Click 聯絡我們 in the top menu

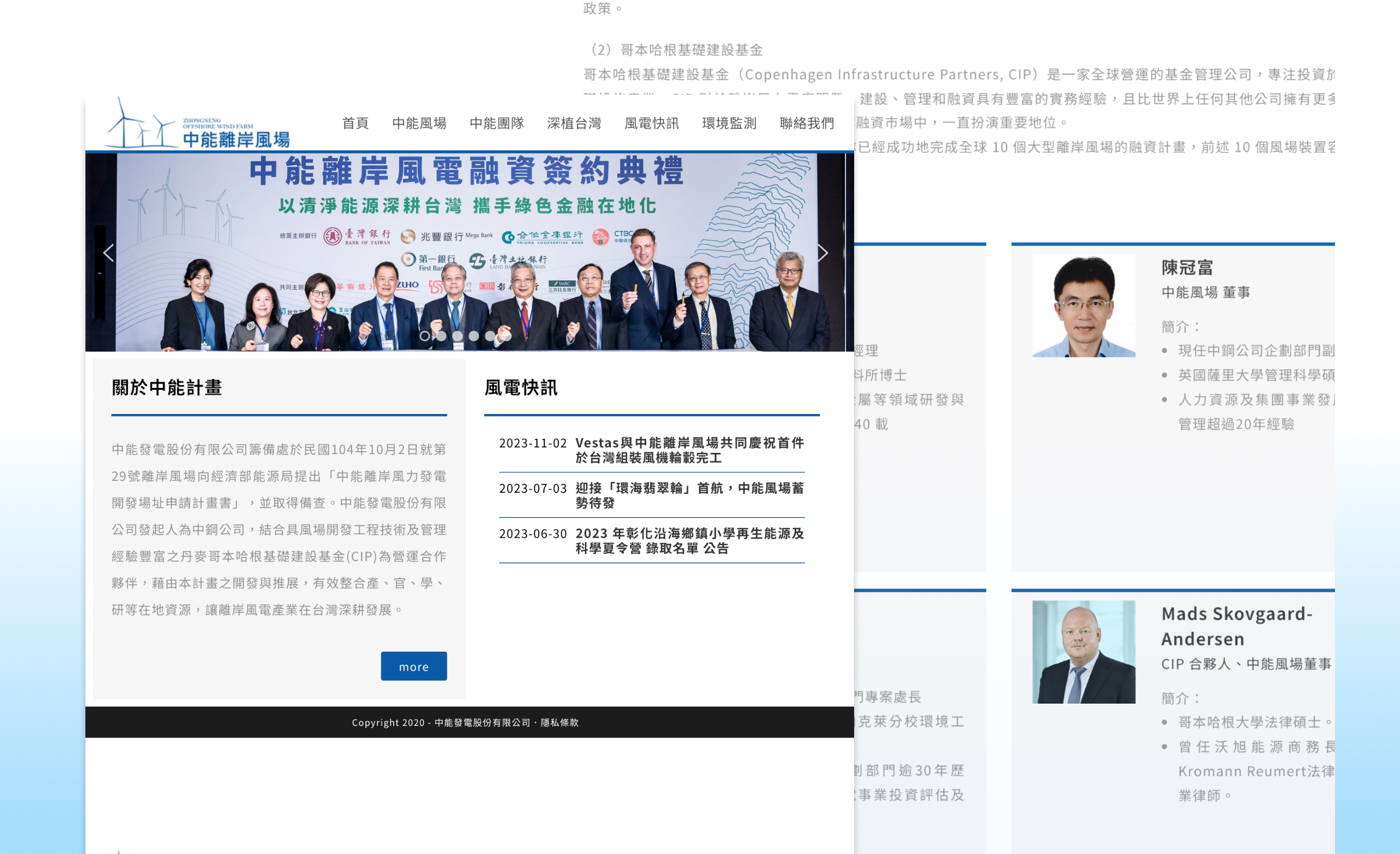coord(806,123)
